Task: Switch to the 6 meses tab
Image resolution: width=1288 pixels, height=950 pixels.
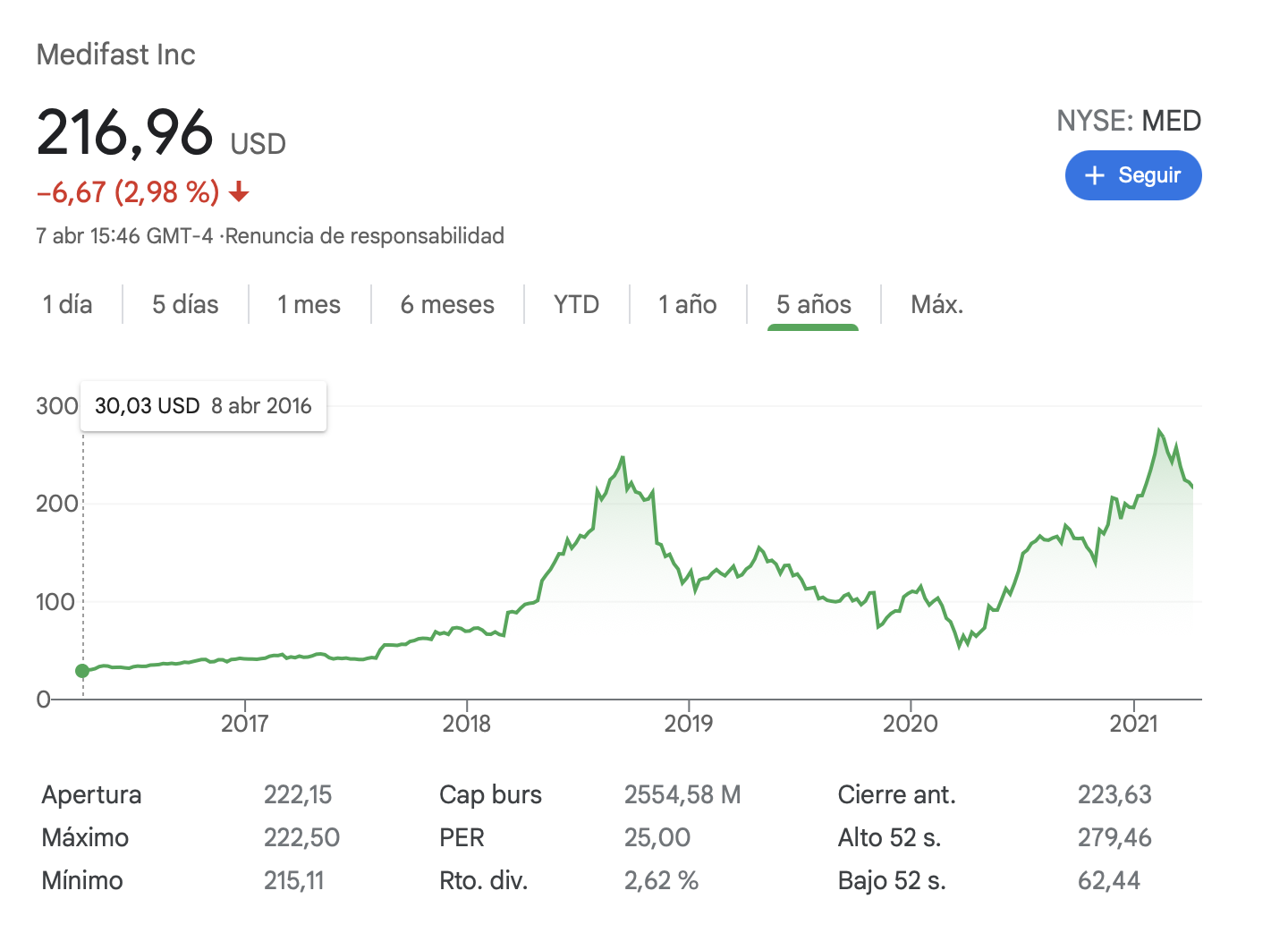Action: click(447, 304)
